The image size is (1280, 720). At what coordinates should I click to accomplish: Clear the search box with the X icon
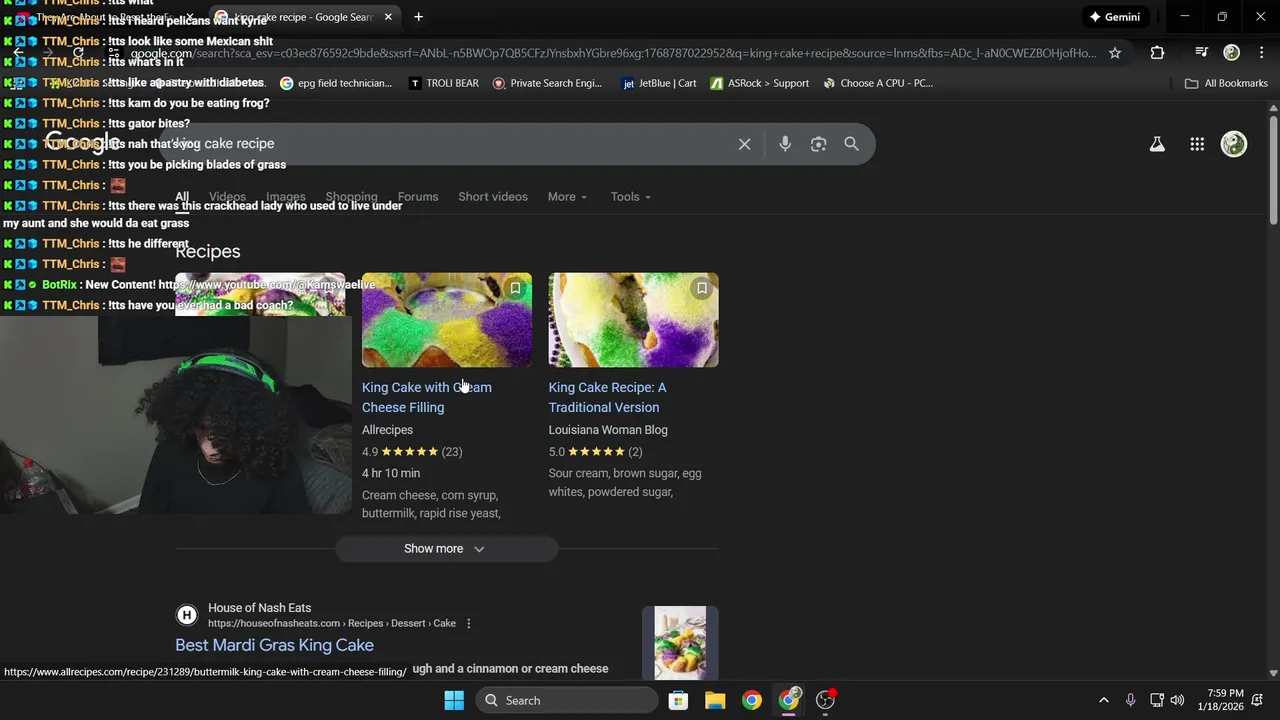[744, 144]
